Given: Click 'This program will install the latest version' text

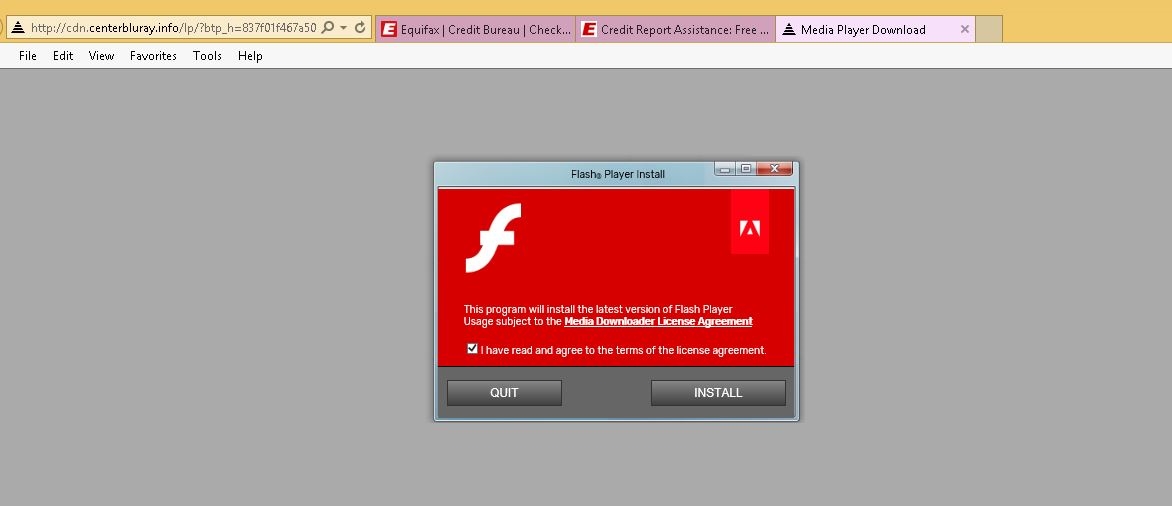Looking at the screenshot, I should click(598, 309).
